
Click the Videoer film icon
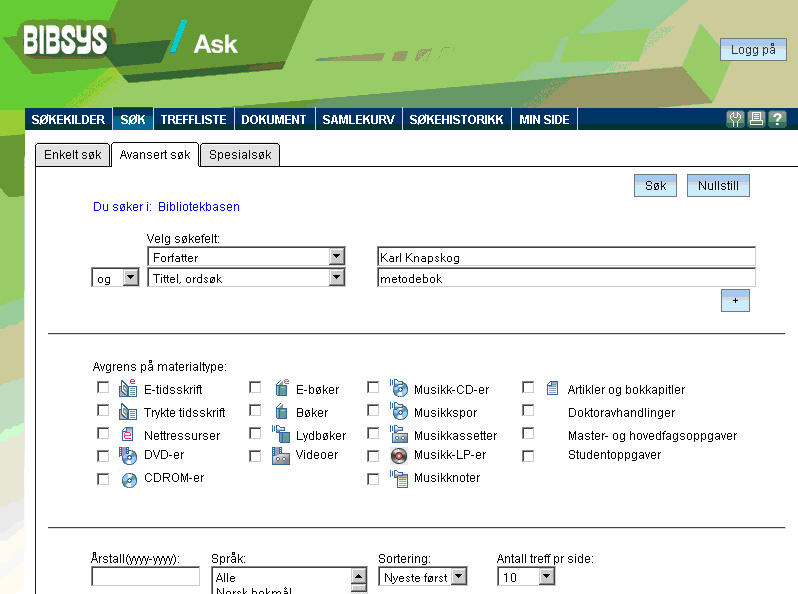point(281,456)
